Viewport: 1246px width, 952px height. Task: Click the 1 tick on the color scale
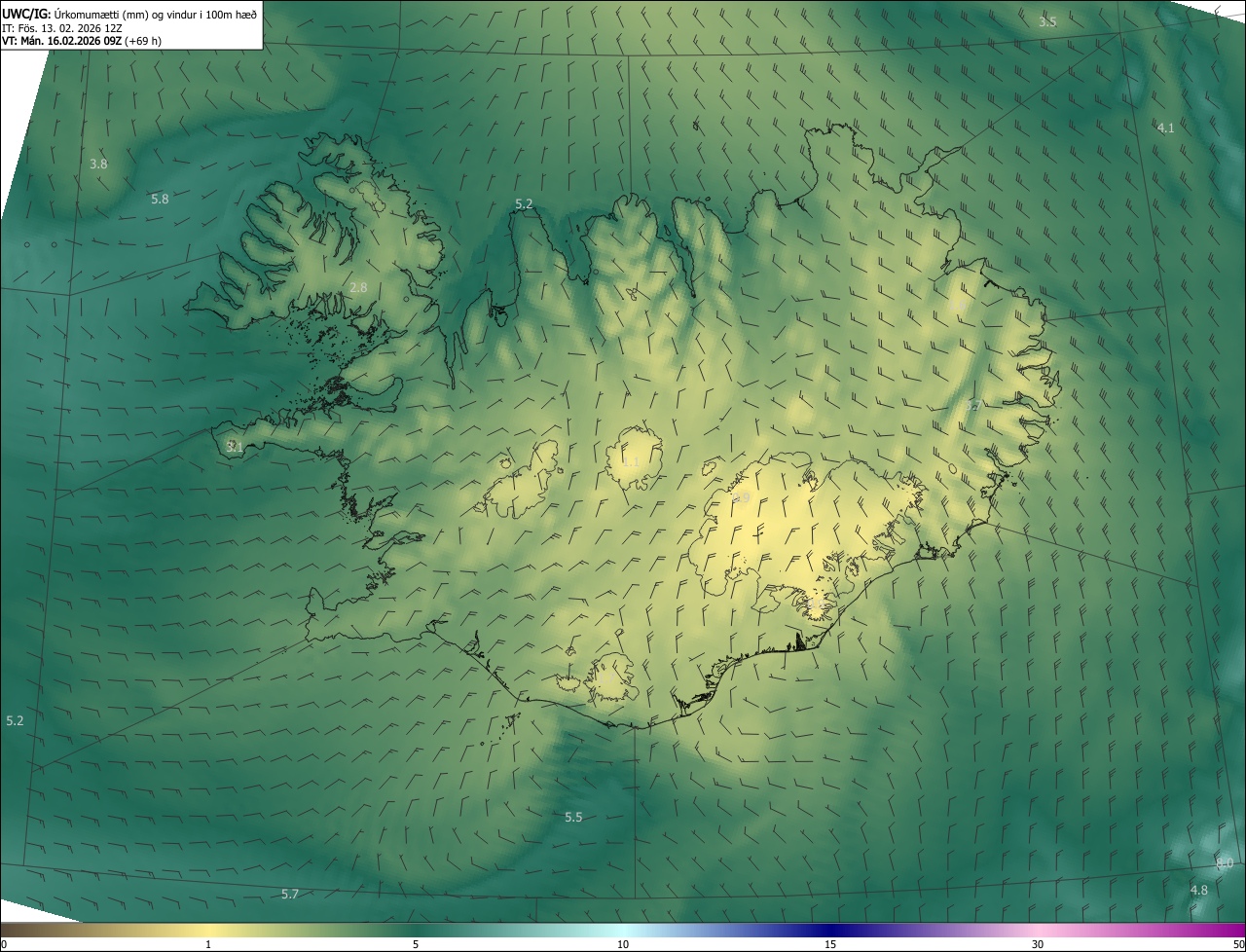pyautogui.click(x=208, y=944)
